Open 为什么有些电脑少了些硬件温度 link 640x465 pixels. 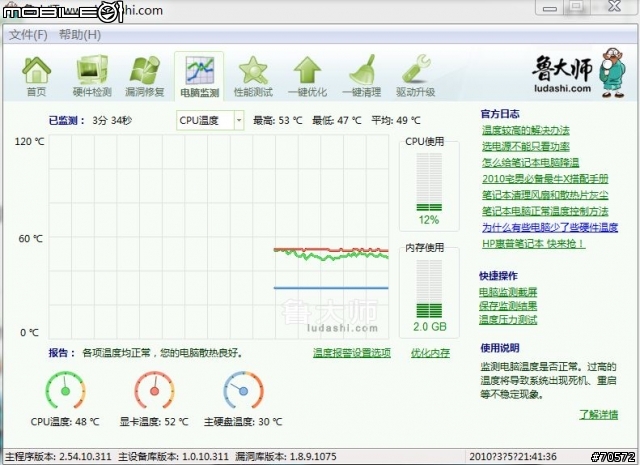pos(550,227)
